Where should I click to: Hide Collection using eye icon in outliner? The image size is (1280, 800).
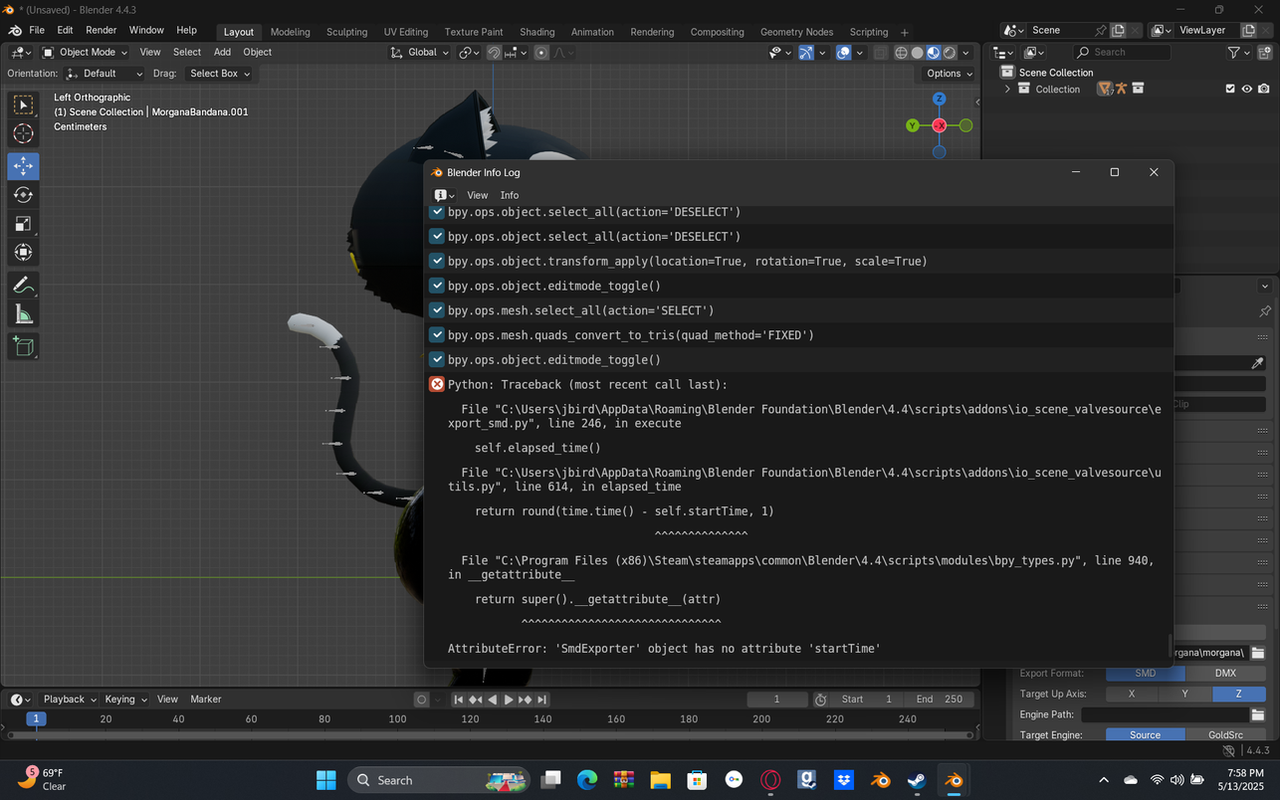tap(1247, 89)
